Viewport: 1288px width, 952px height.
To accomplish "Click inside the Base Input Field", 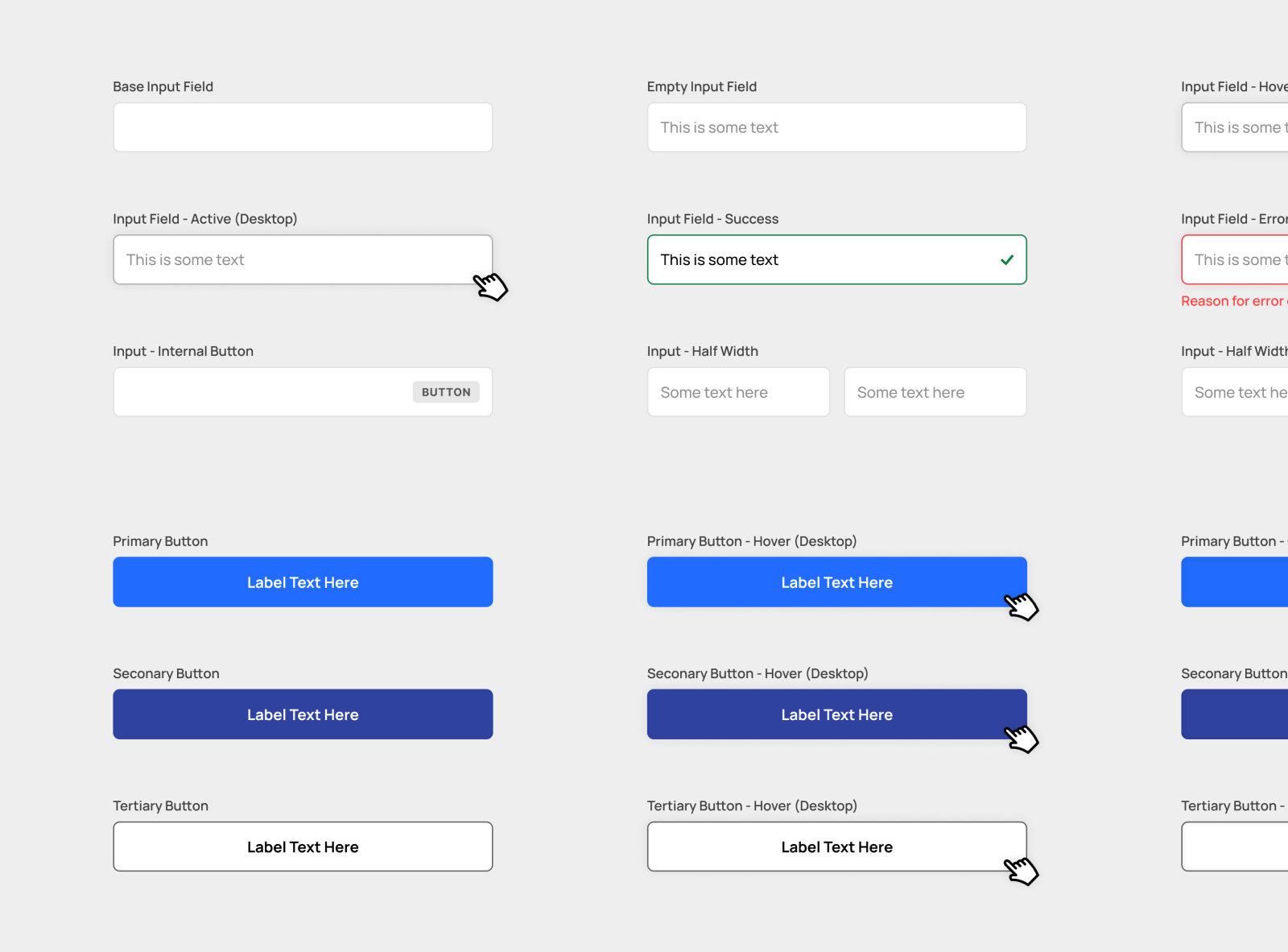I will click(x=303, y=126).
